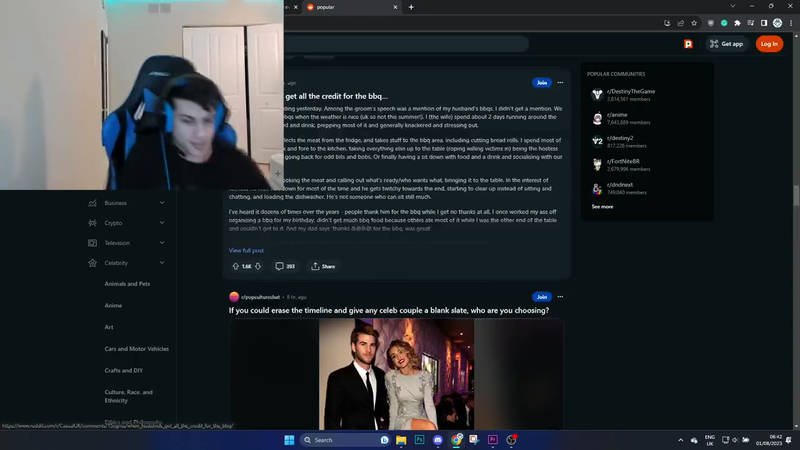Open the Reddit advertise icon beside Get app

688,44
